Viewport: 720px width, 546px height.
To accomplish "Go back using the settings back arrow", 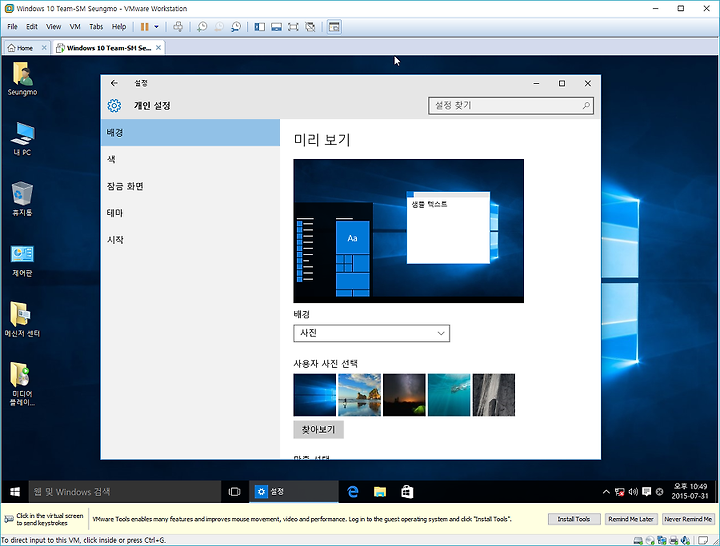I will point(114,83).
